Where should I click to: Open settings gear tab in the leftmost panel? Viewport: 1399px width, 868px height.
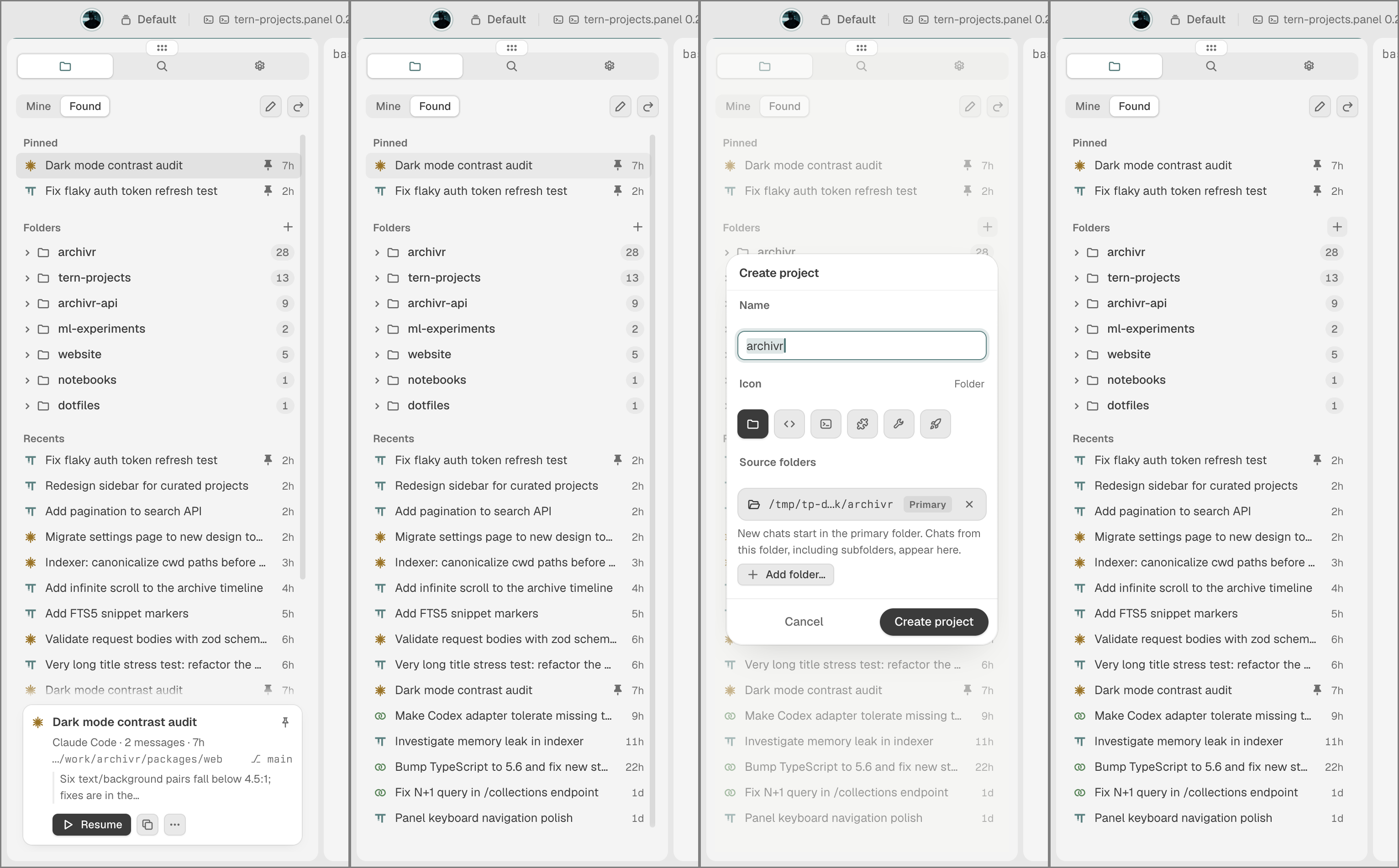coord(260,66)
